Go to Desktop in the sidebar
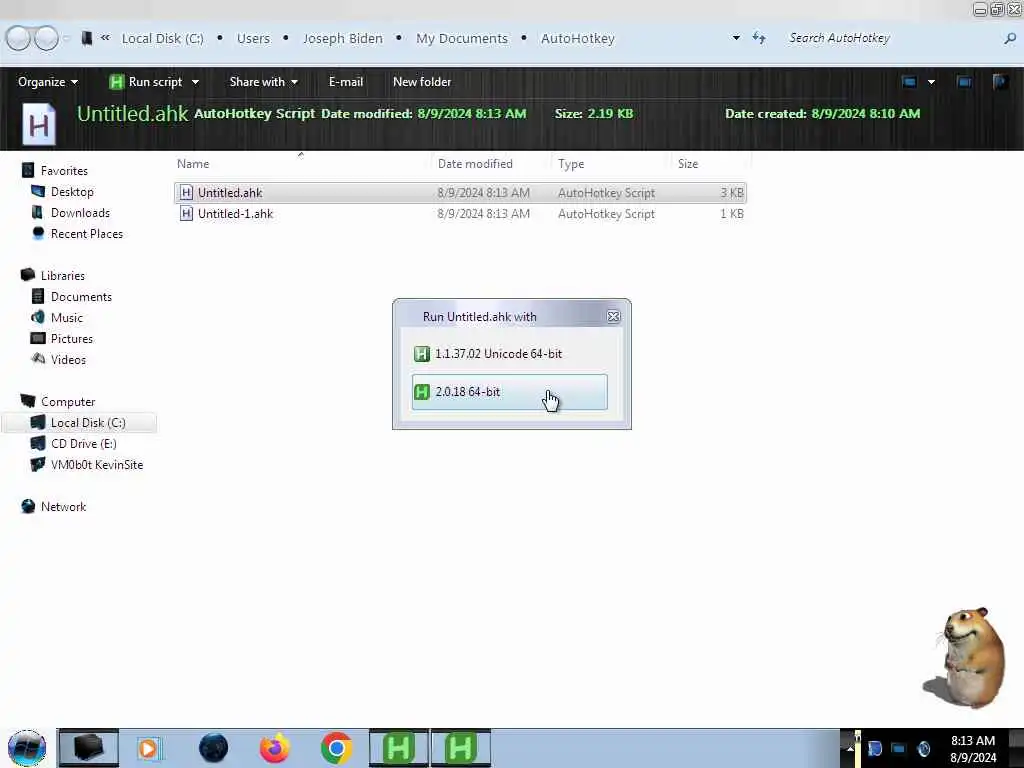 point(72,192)
